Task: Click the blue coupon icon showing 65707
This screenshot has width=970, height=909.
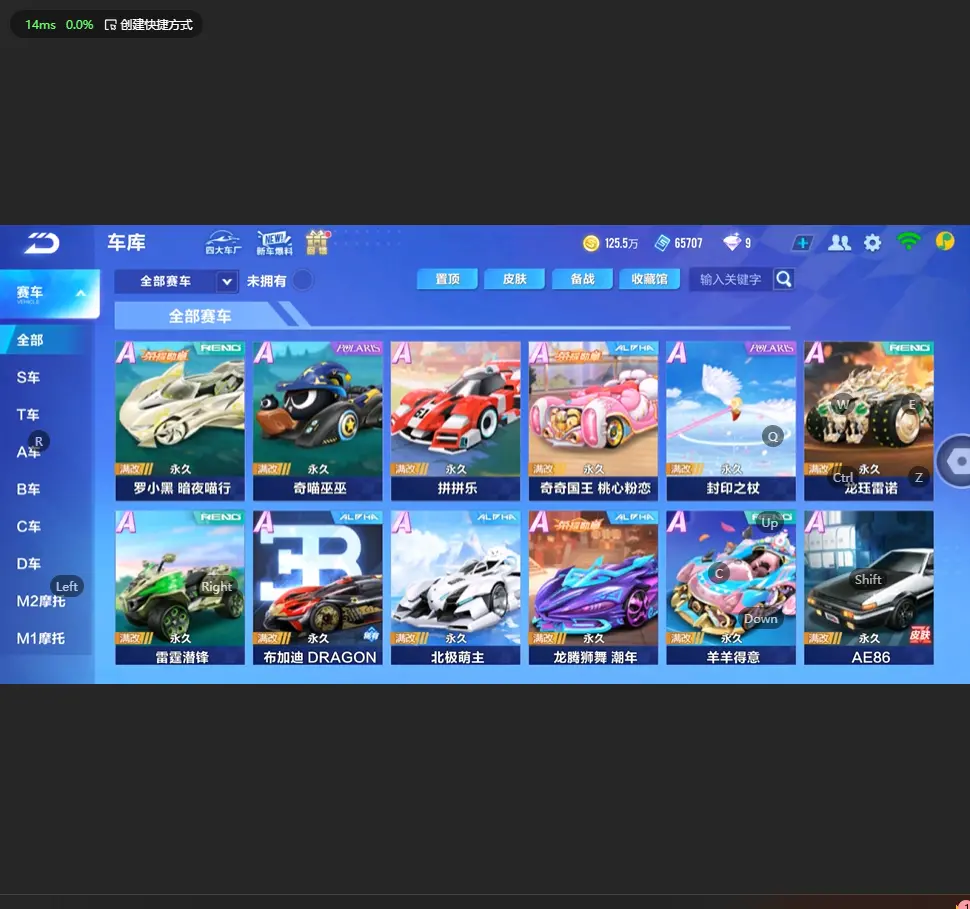Action: [x=663, y=243]
